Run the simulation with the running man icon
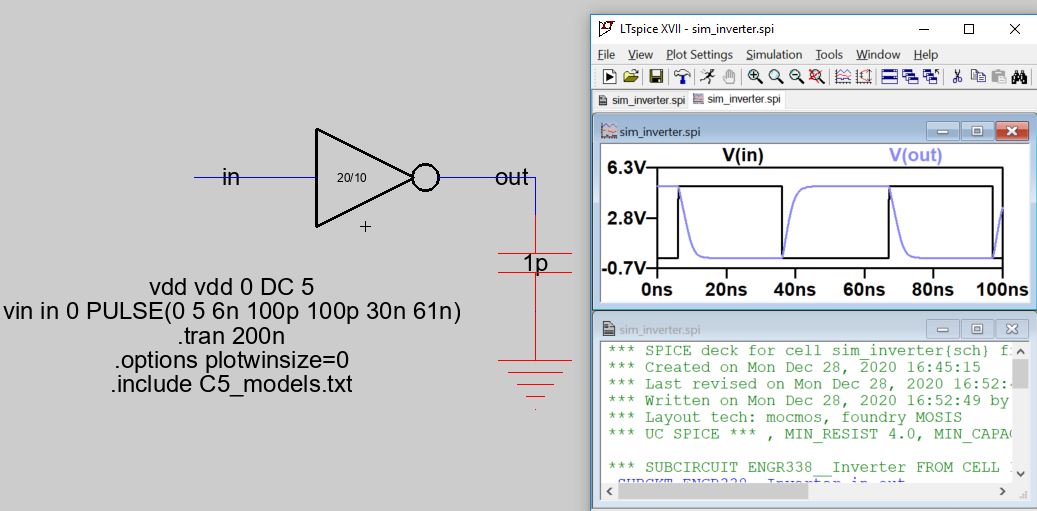Screen dimensions: 1037x511 [707, 77]
